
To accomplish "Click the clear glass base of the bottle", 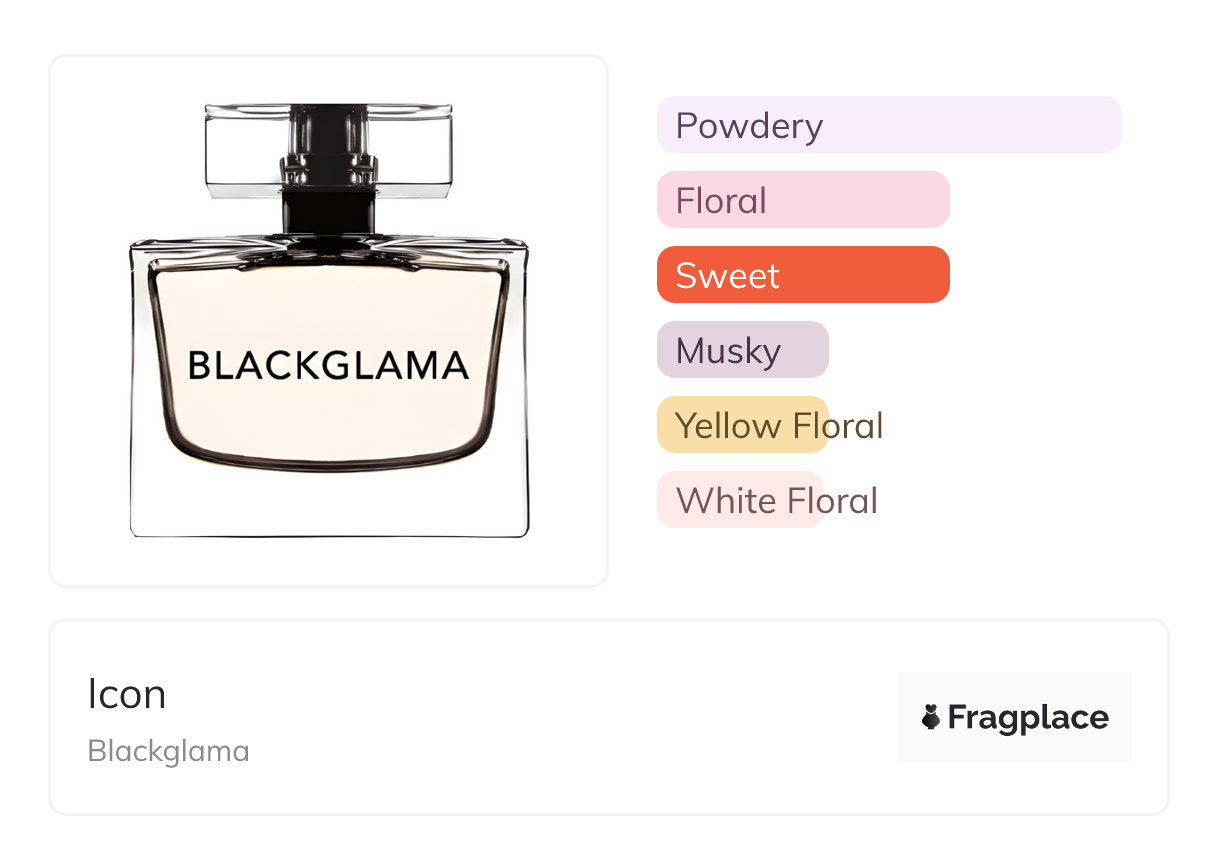I will (x=328, y=505).
